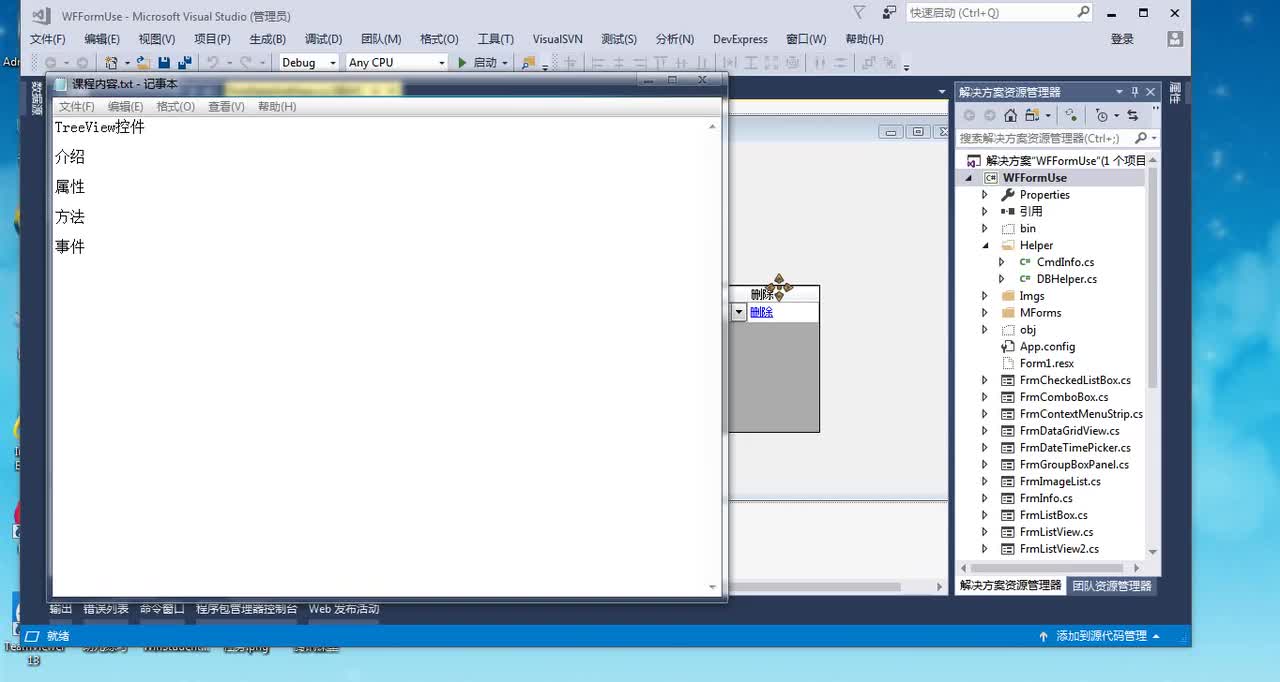Viewport: 1280px width, 682px height.
Task: Click the feedback funnel icon in title bar
Action: [859, 13]
